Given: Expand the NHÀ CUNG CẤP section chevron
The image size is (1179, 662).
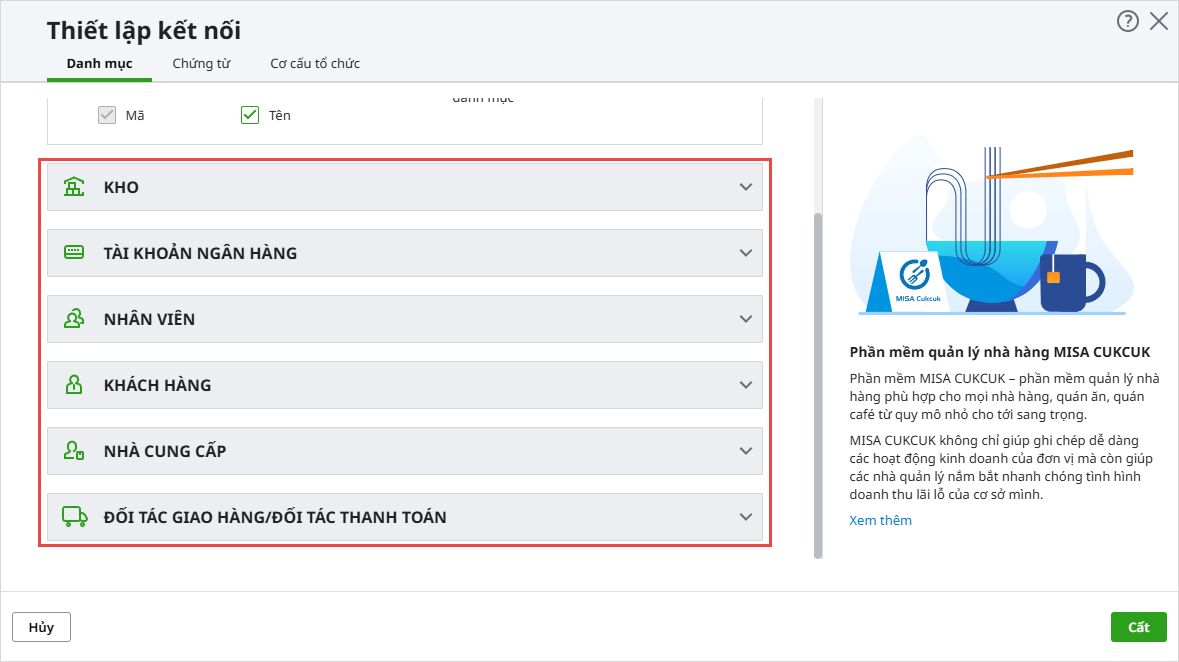Looking at the screenshot, I should [745, 451].
